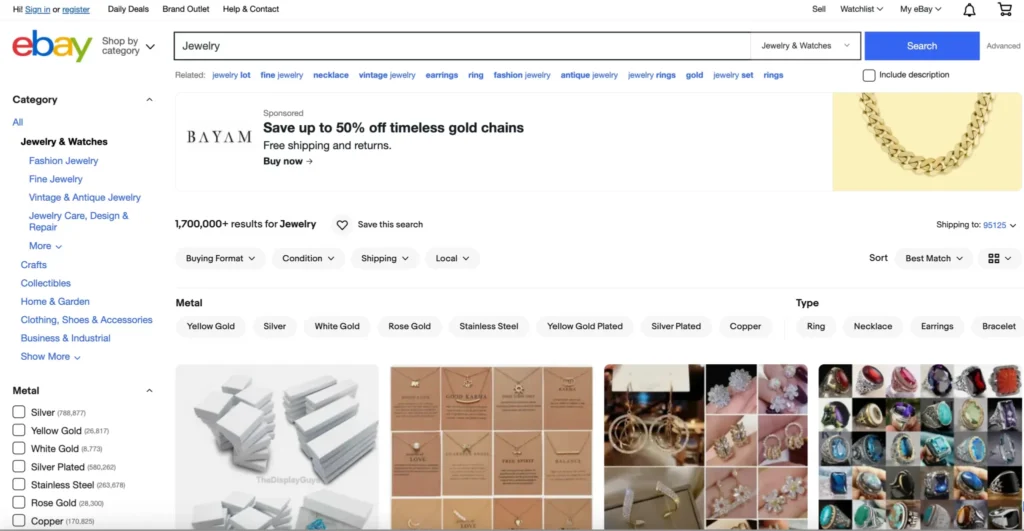Open Help & Contact

[251, 9]
